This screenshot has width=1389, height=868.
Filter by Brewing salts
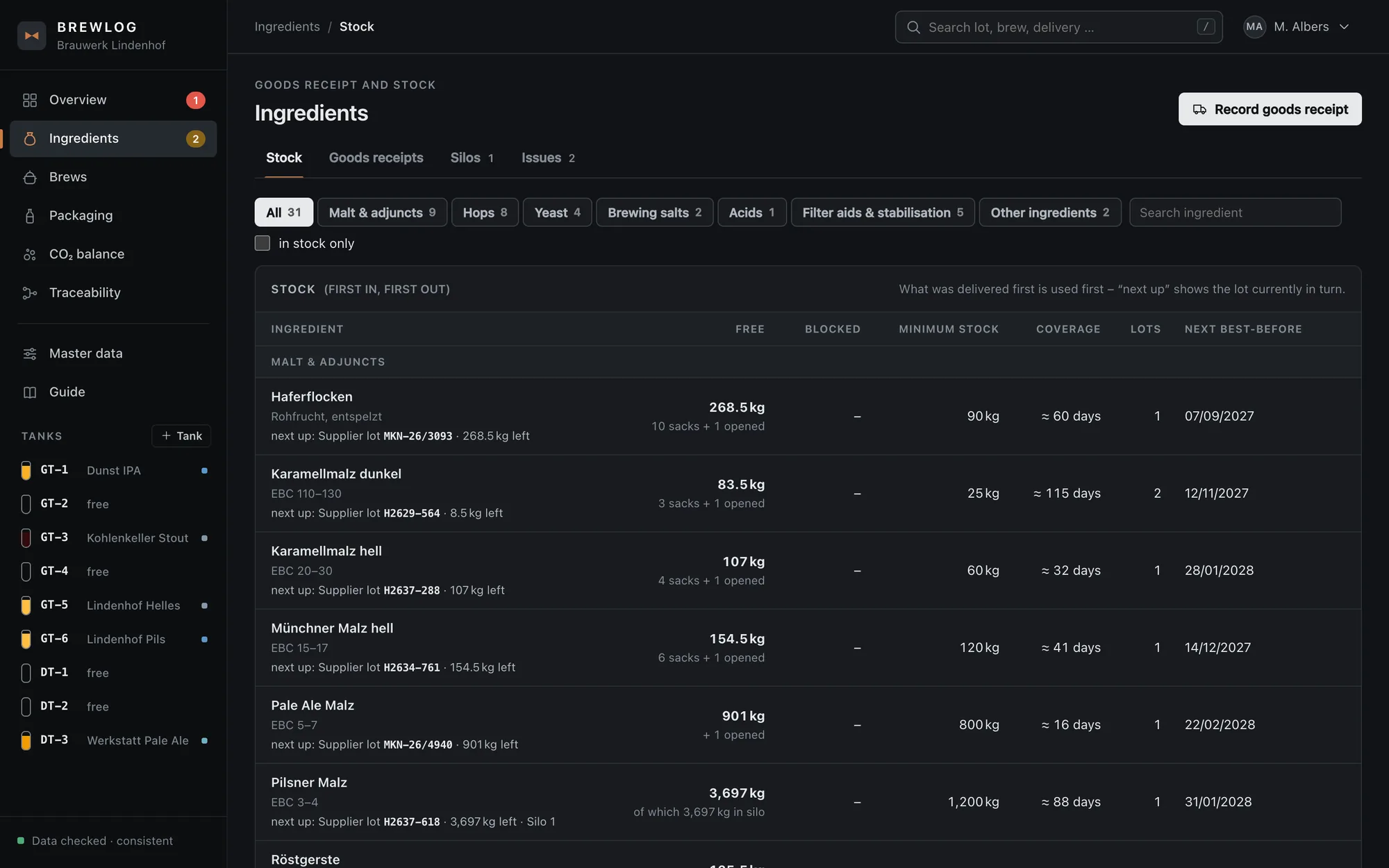click(654, 212)
